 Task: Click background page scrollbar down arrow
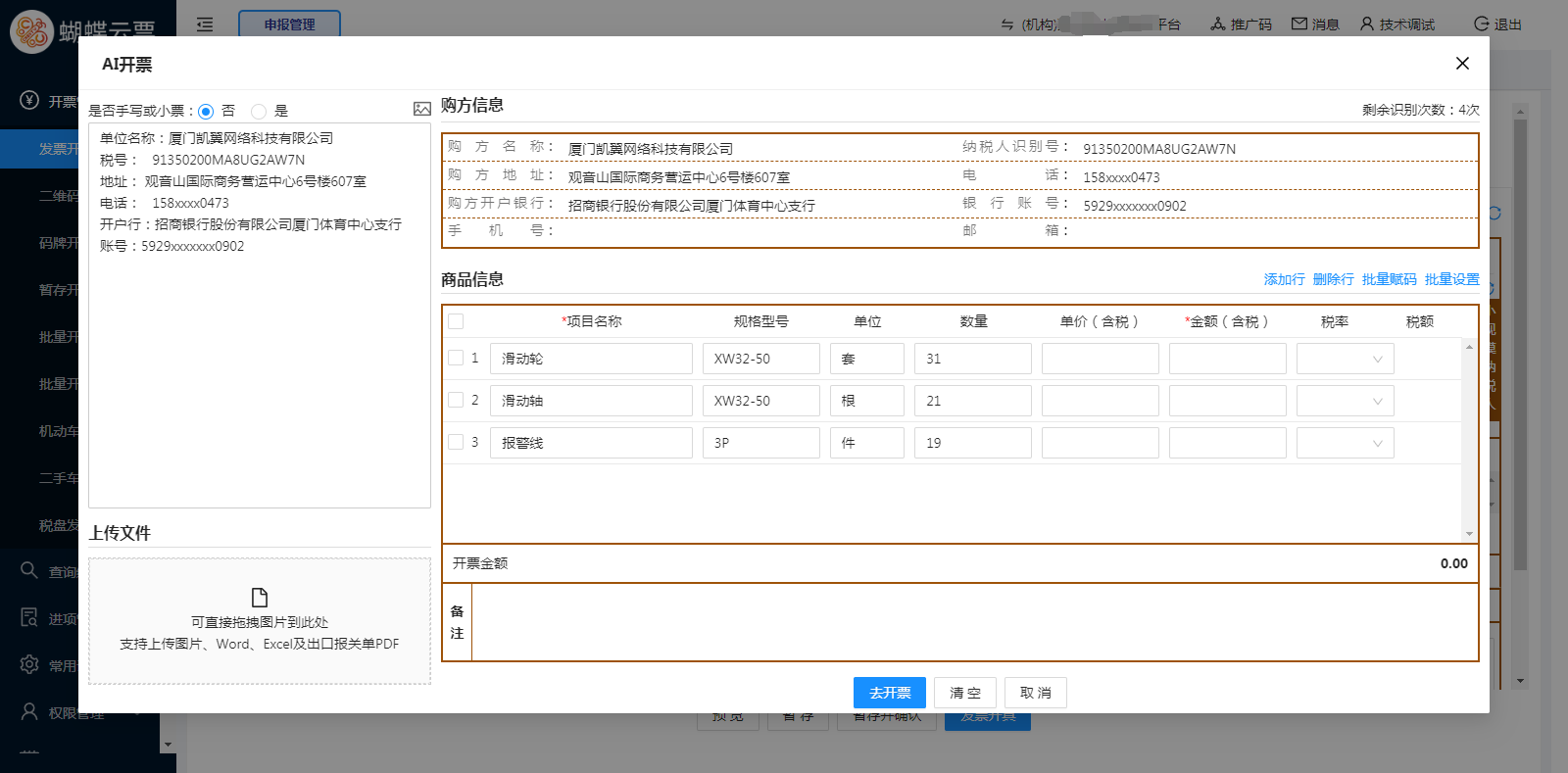pos(1520,680)
